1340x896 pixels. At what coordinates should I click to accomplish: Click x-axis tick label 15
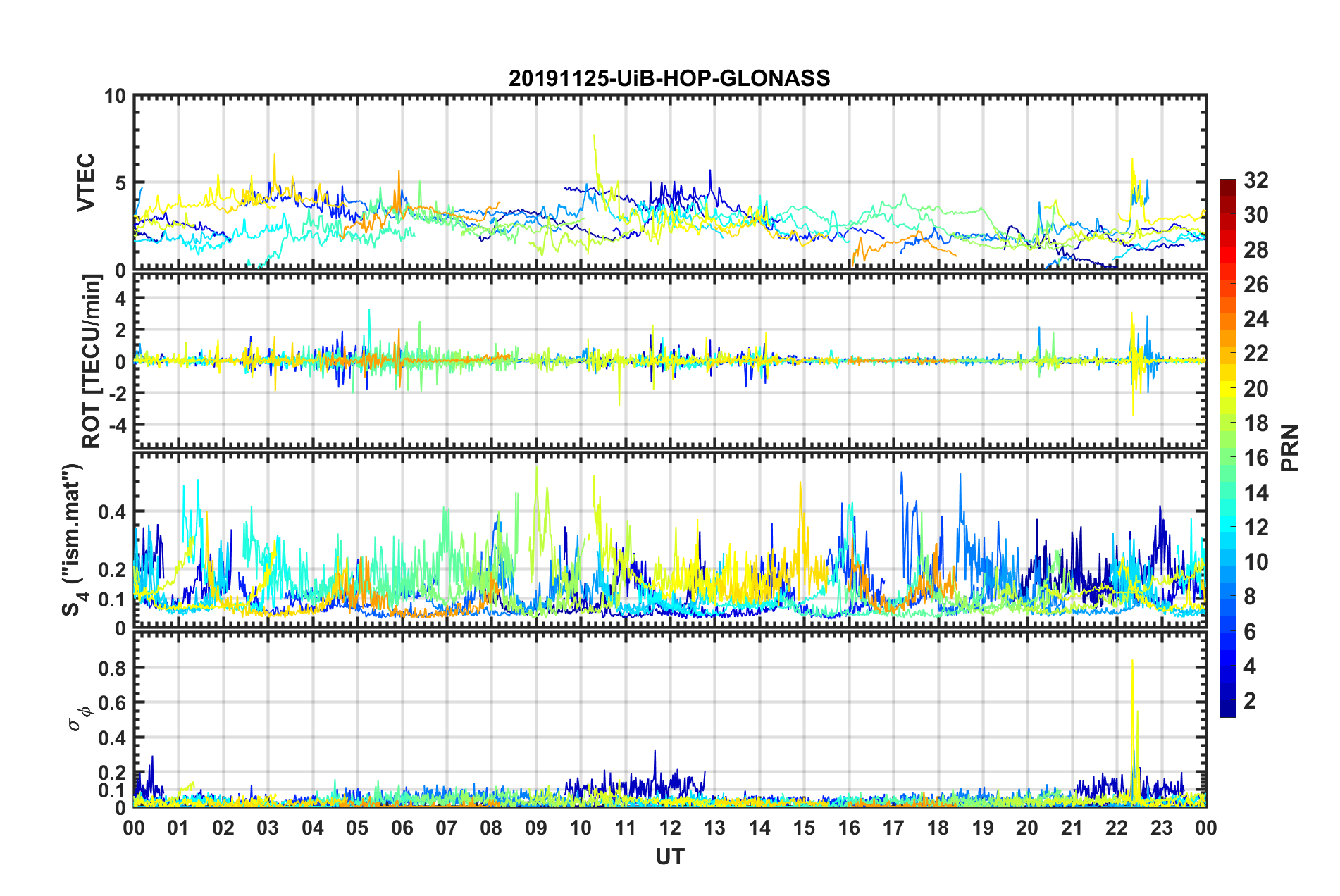point(804,828)
